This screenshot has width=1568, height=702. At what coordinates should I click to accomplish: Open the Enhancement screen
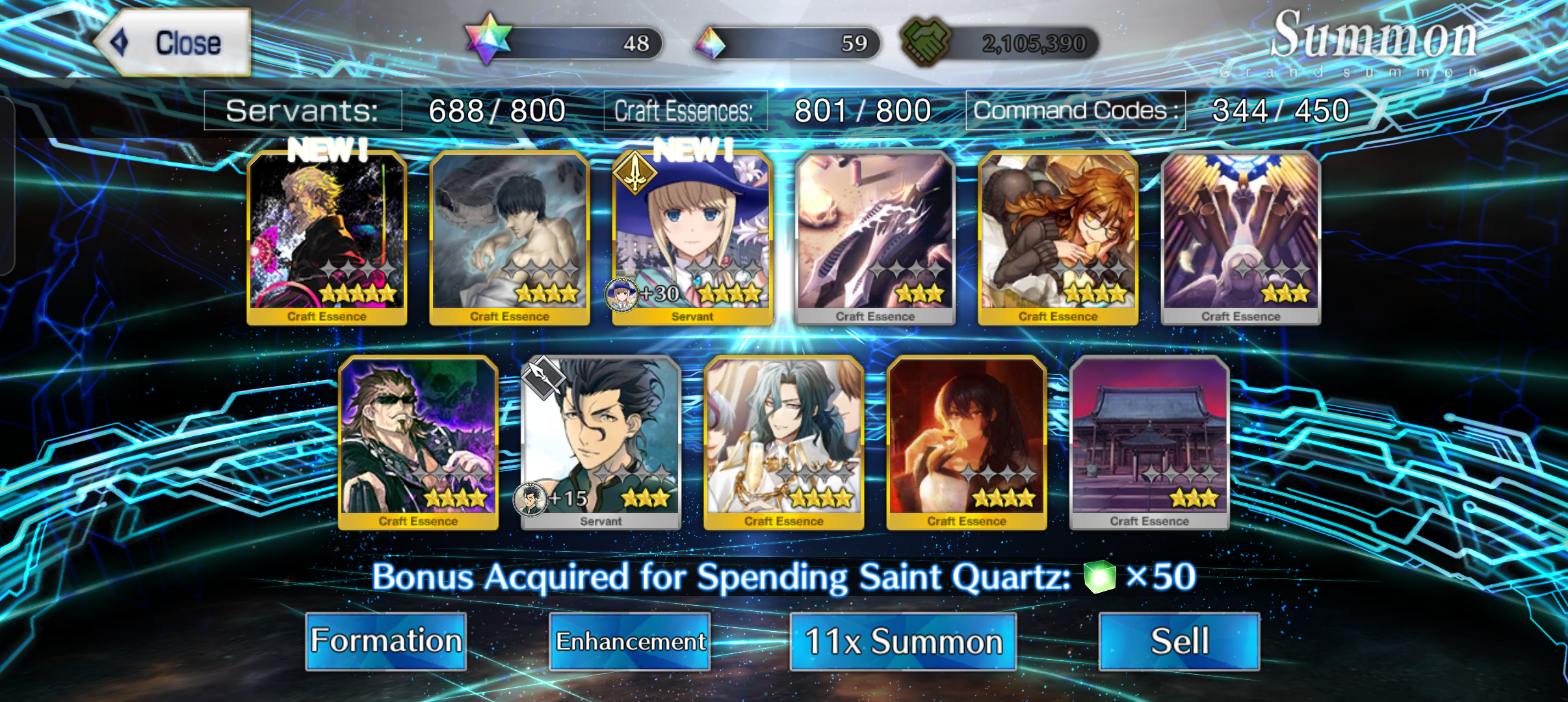click(630, 641)
